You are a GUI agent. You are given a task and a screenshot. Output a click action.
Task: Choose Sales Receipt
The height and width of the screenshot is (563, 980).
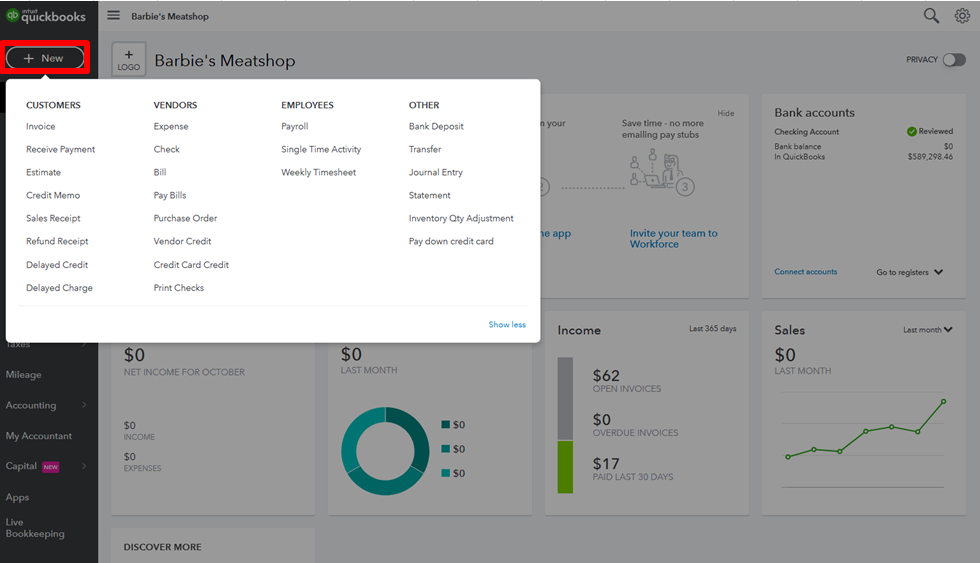pyautogui.click(x=53, y=218)
